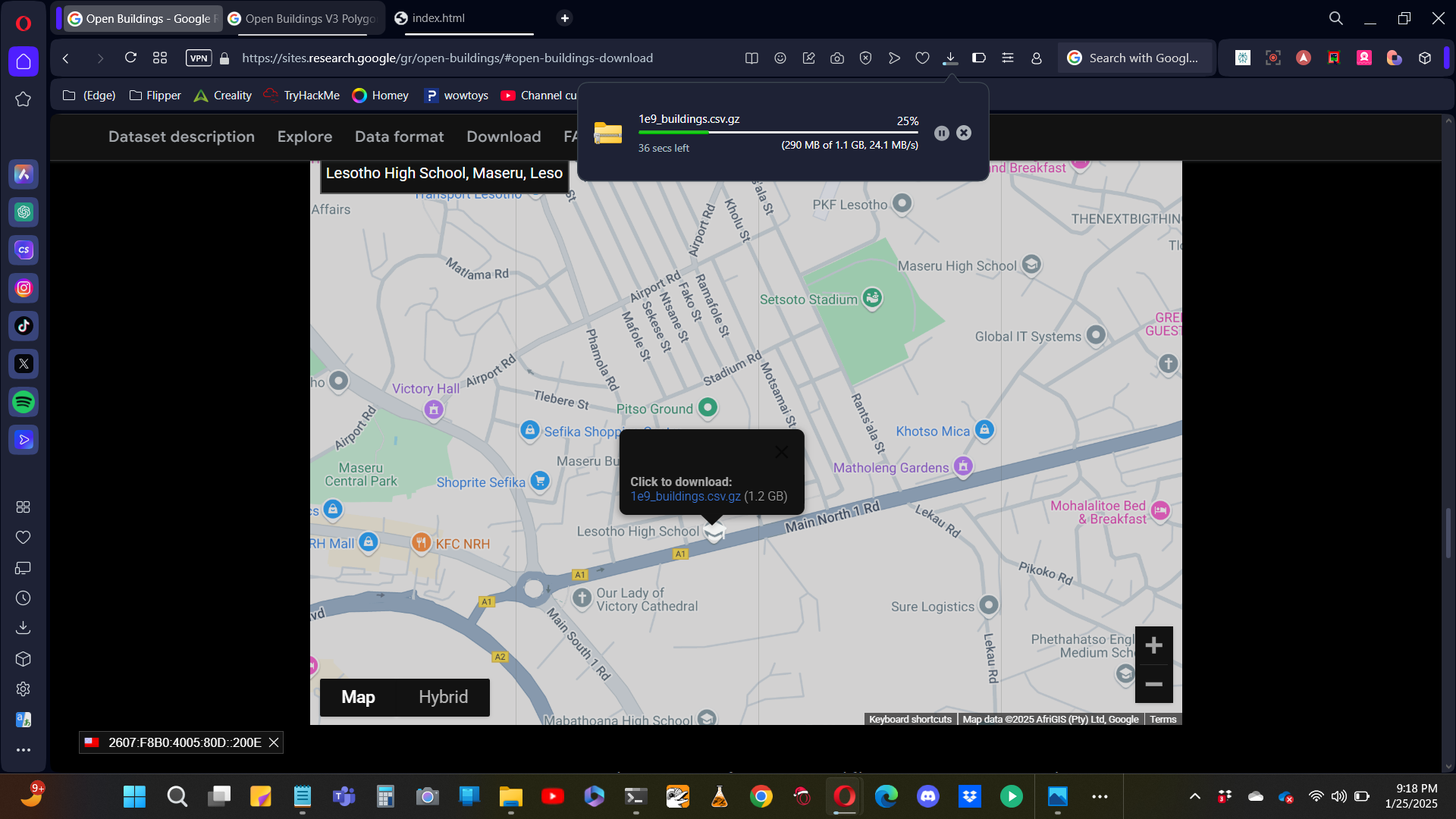Reload the current page
Screen dimensions: 1456x819
pyautogui.click(x=130, y=58)
